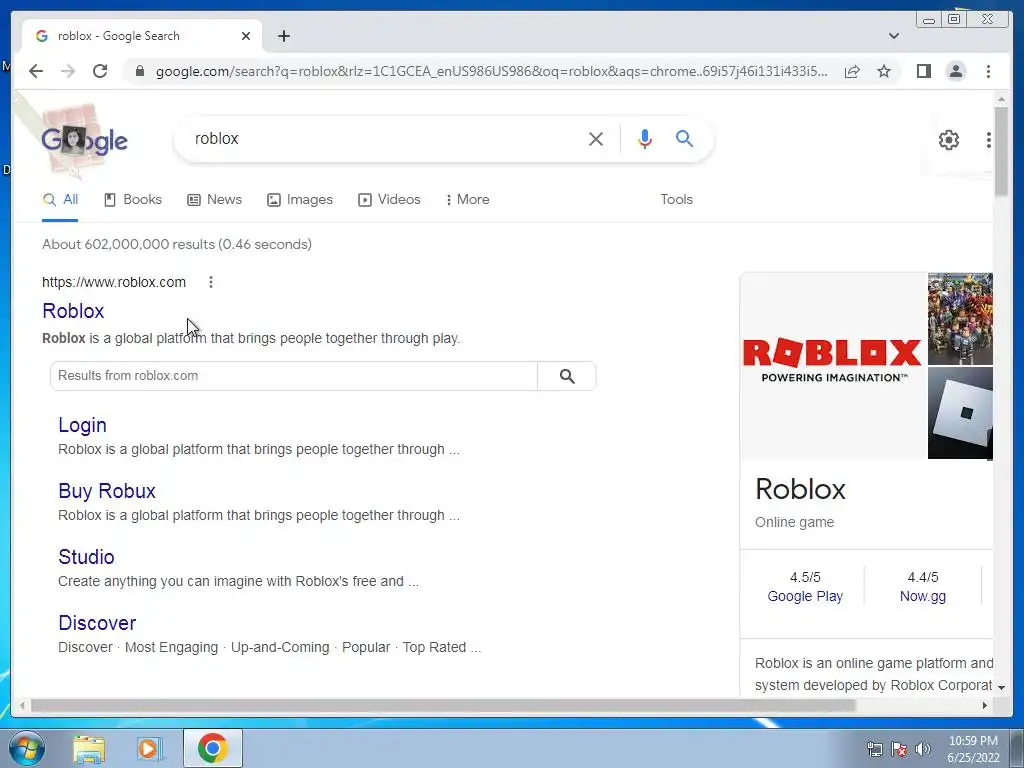Click the blue magnifier search button
This screenshot has width=1024, height=768.
pos(684,138)
